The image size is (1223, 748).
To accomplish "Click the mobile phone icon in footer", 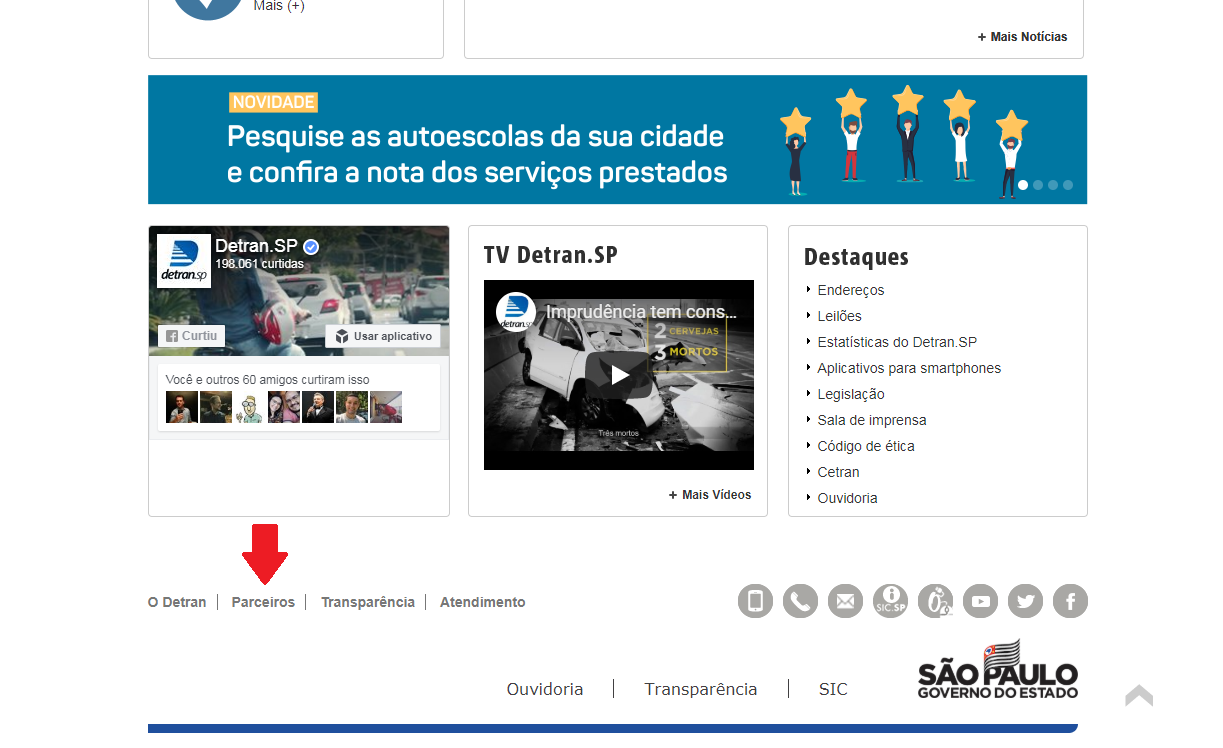I will 755,601.
